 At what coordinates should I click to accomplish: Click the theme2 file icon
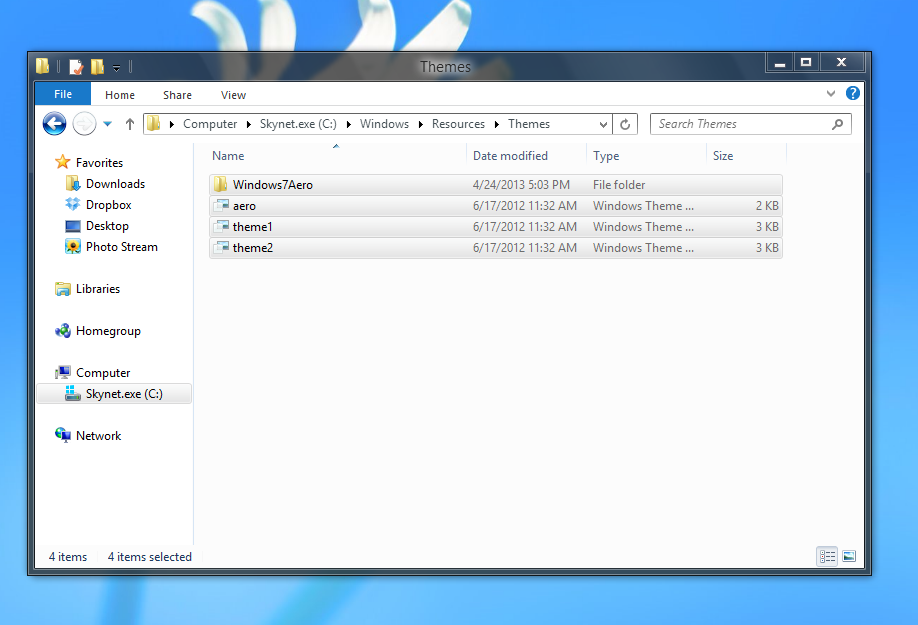pos(221,248)
